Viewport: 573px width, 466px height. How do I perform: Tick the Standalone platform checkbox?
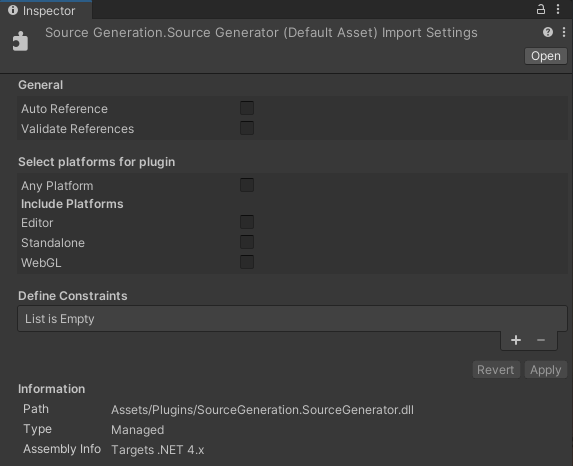[247, 242]
